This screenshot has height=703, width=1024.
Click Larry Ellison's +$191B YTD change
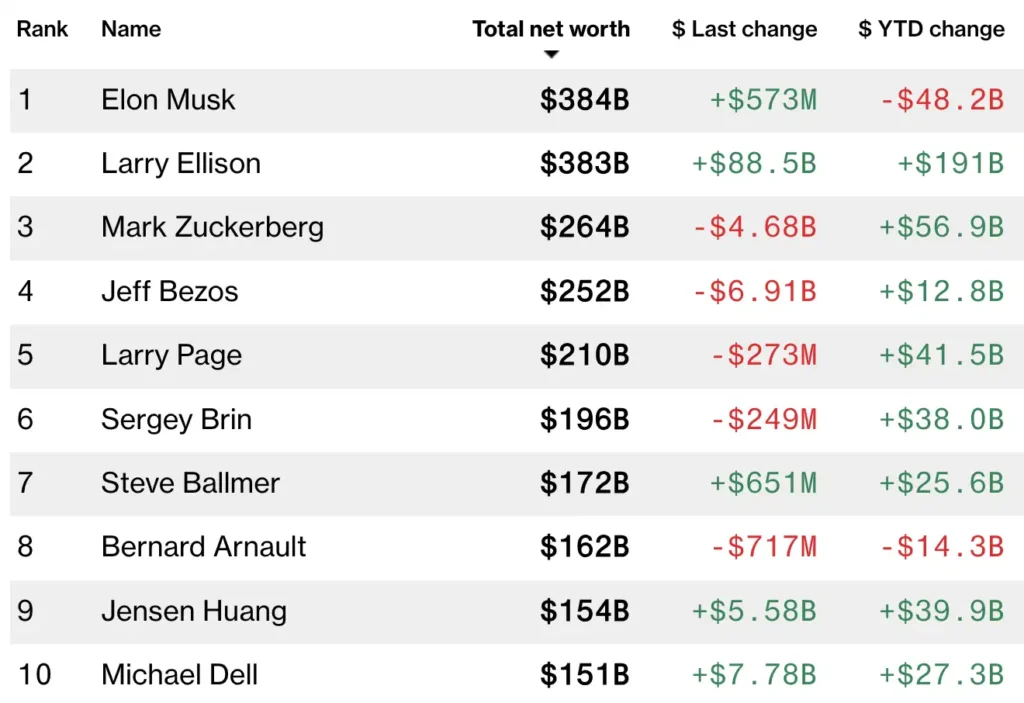pos(950,164)
